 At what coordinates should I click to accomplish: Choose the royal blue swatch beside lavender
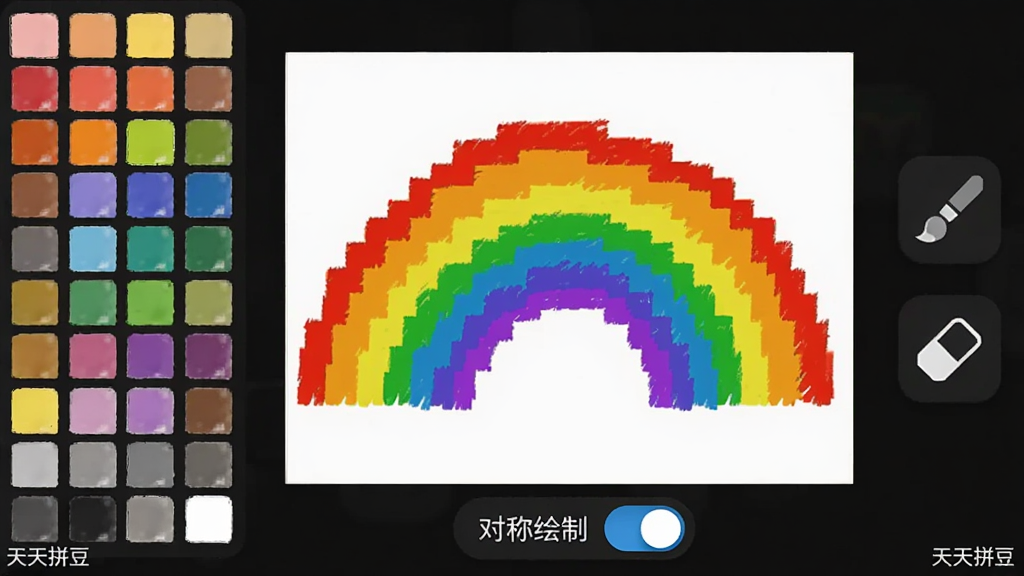150,195
